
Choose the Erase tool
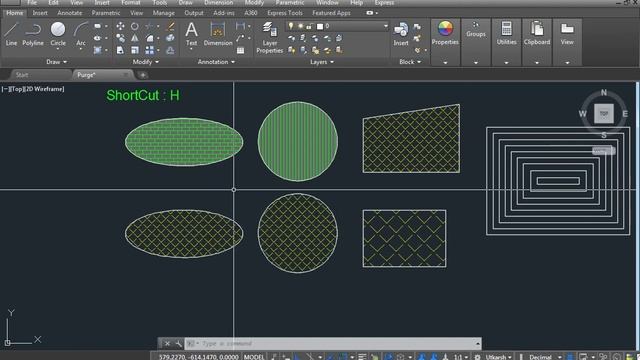pos(171,26)
